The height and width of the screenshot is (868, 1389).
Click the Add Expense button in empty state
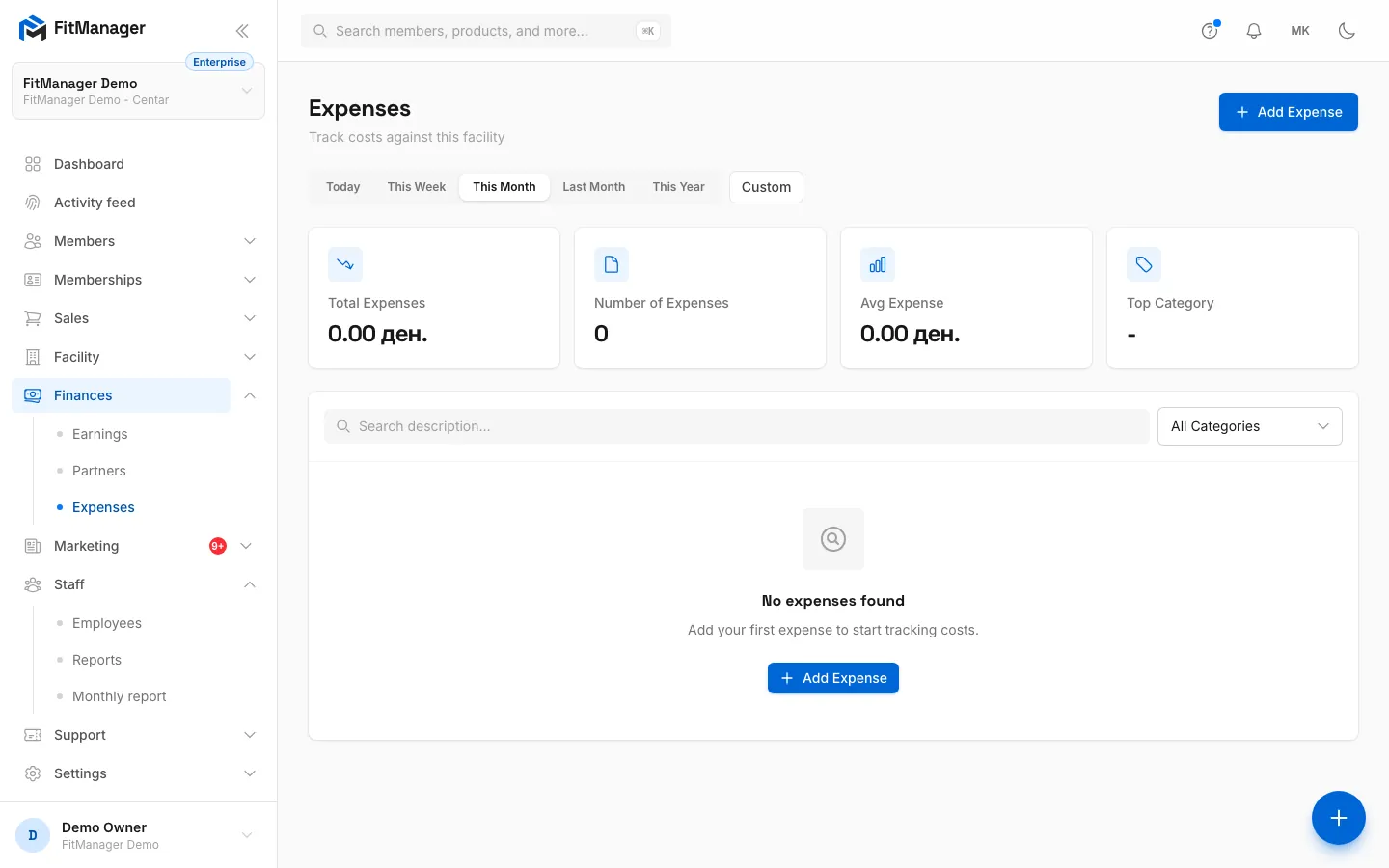tap(833, 678)
